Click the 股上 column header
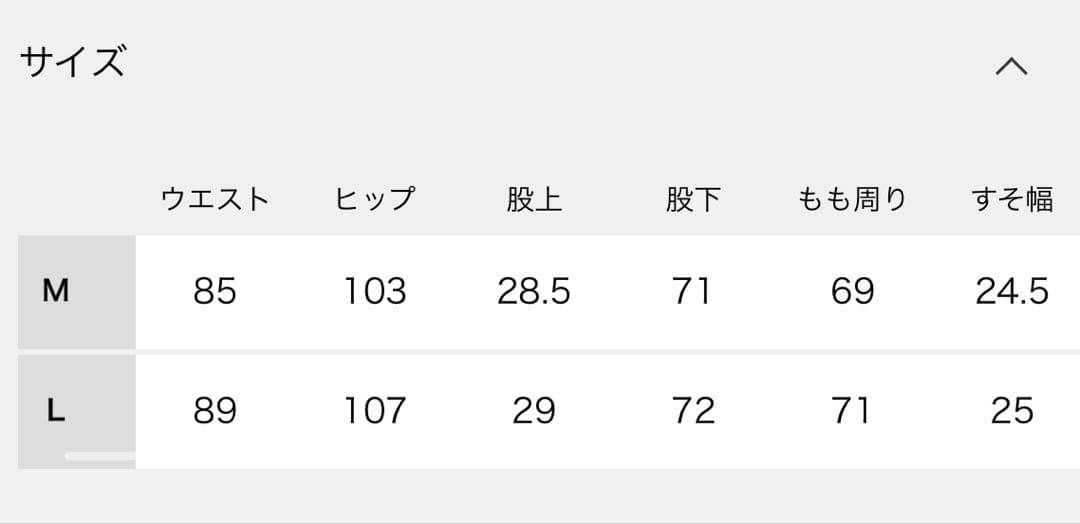 pos(534,199)
